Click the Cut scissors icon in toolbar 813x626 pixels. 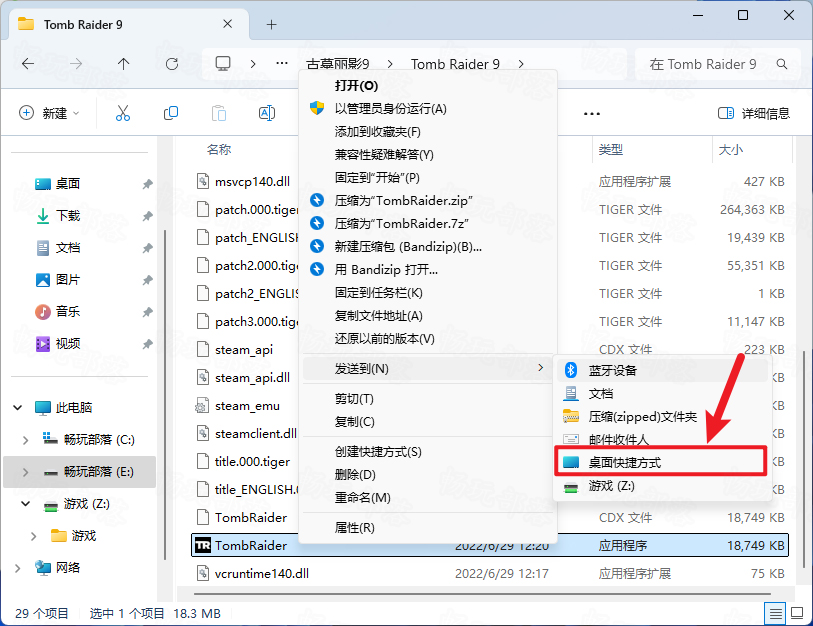(123, 113)
